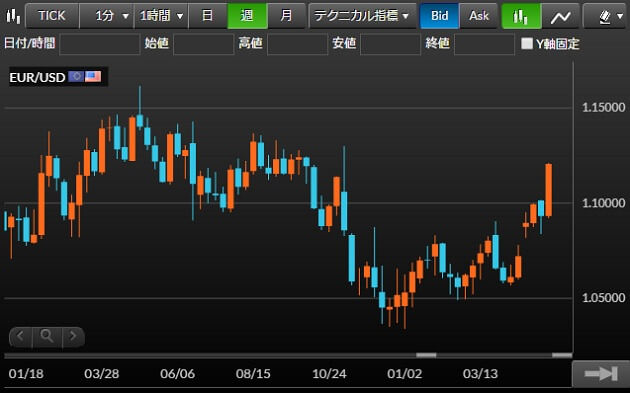Click the left scrollbar handle

click(426, 355)
